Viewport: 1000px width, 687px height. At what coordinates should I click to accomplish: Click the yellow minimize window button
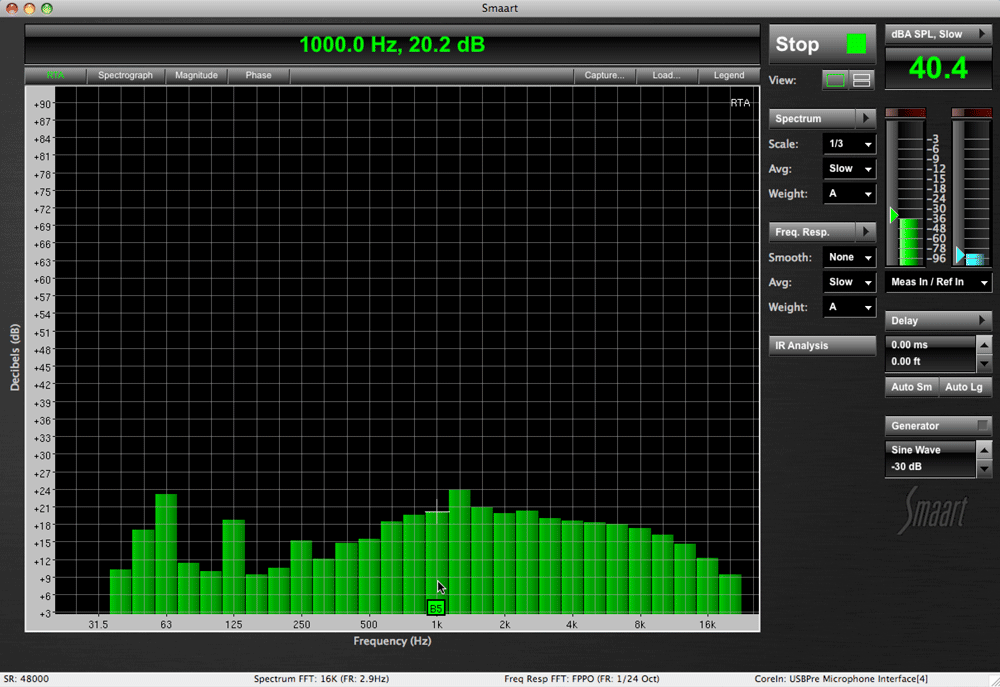tap(29, 8)
